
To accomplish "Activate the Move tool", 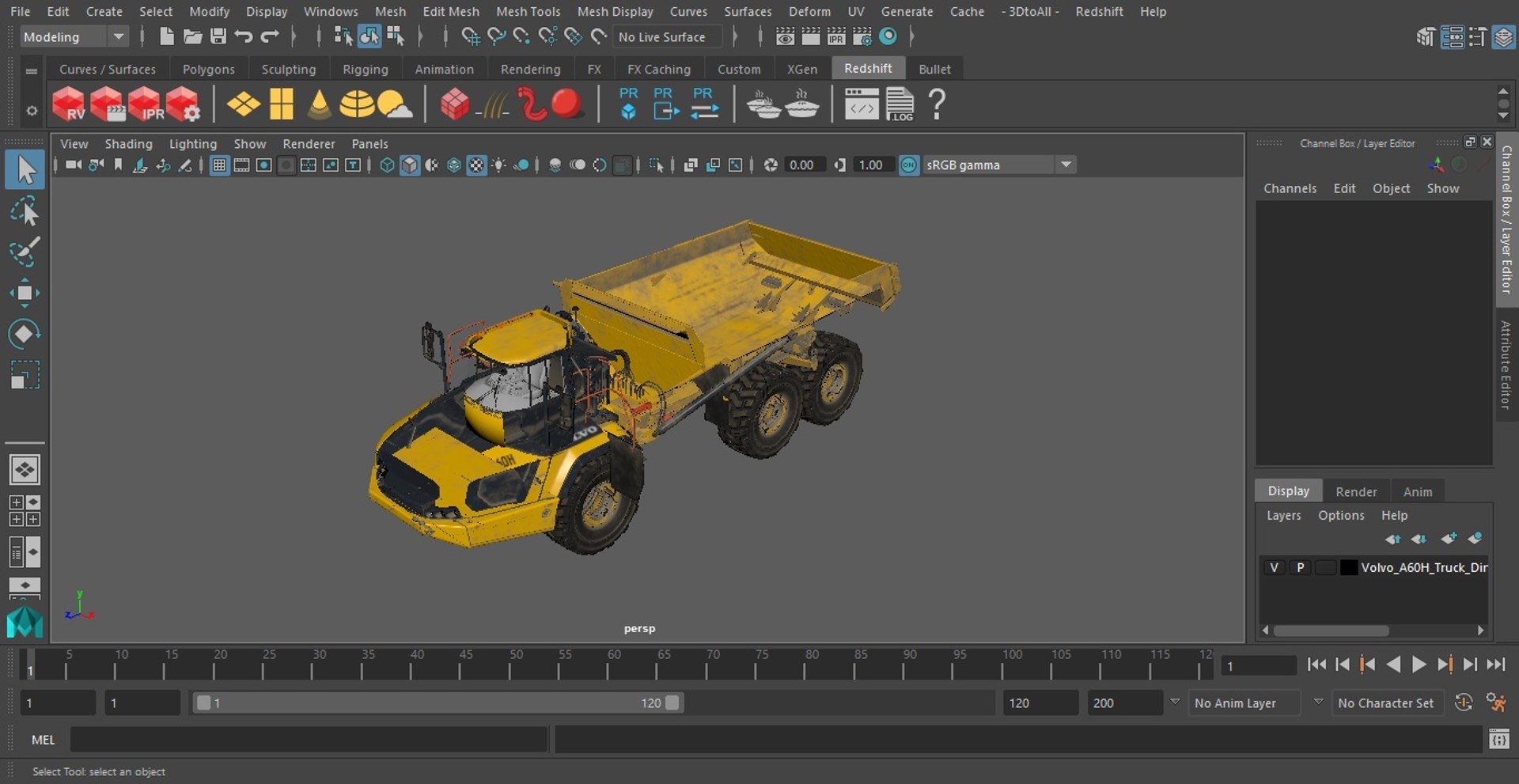I will point(25,293).
